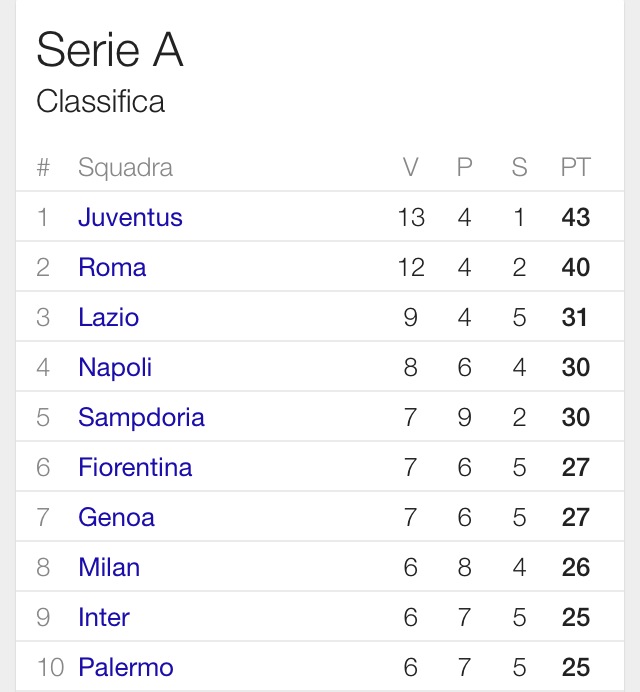Open the Roma team link
The height and width of the screenshot is (692, 640).
pos(112,267)
